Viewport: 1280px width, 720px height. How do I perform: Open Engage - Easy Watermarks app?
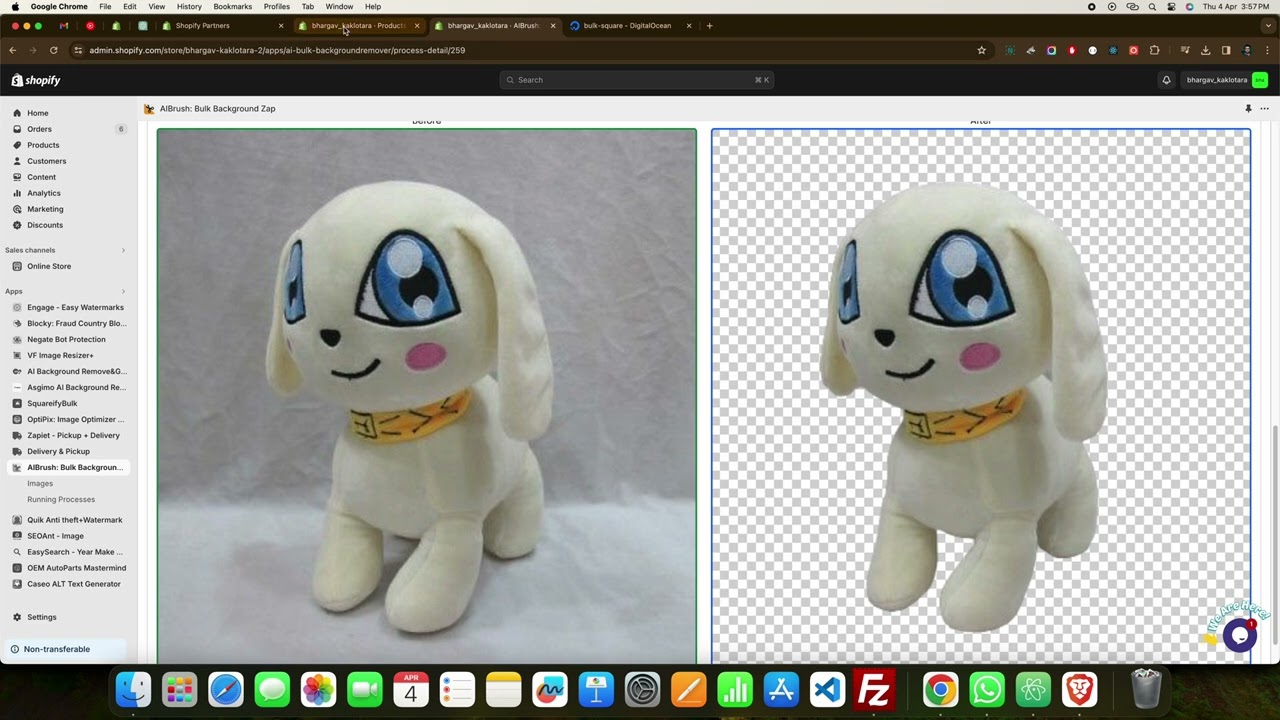(75, 307)
